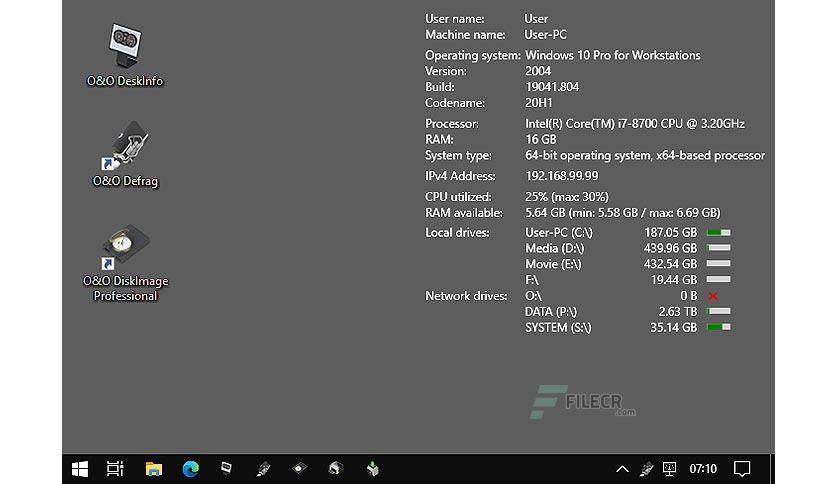Click the F:\ drive usage bar
Viewport: 836px width, 484px height.
[719, 279]
